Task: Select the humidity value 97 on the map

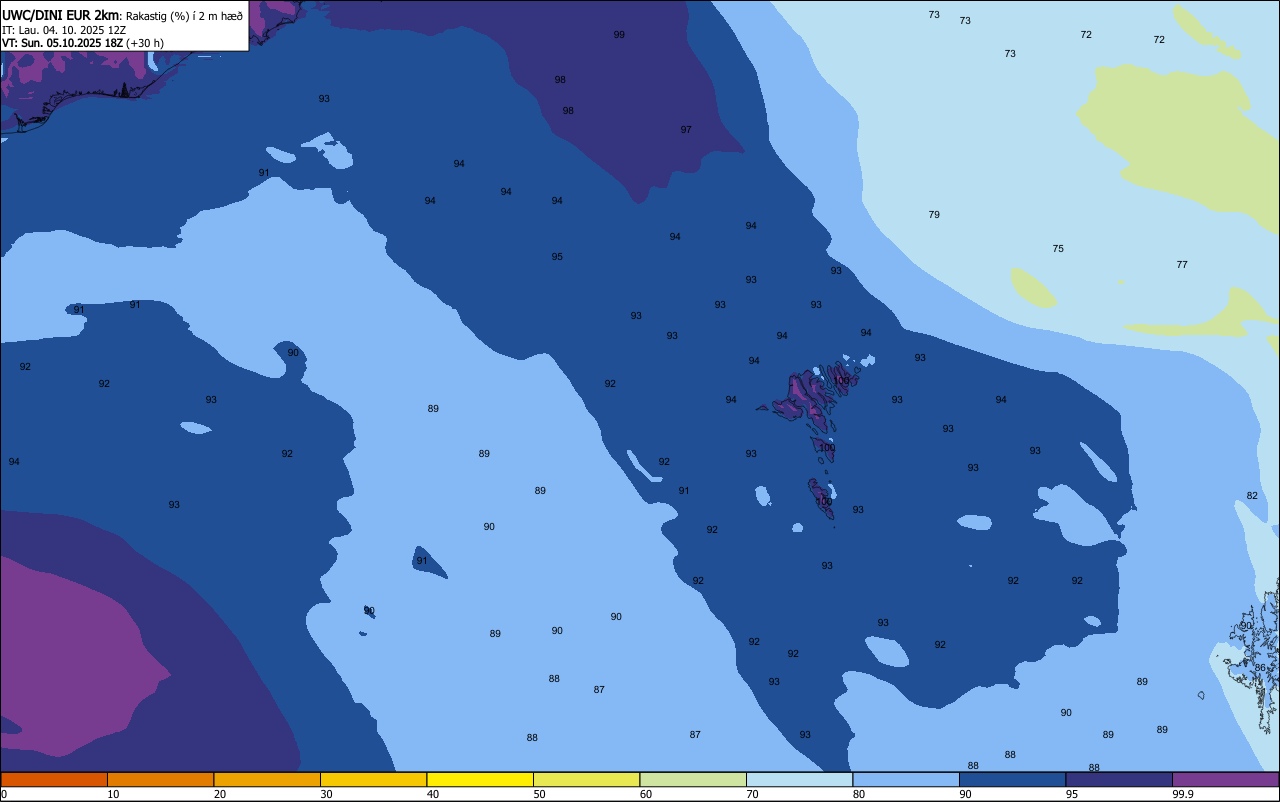Action: 686,130
